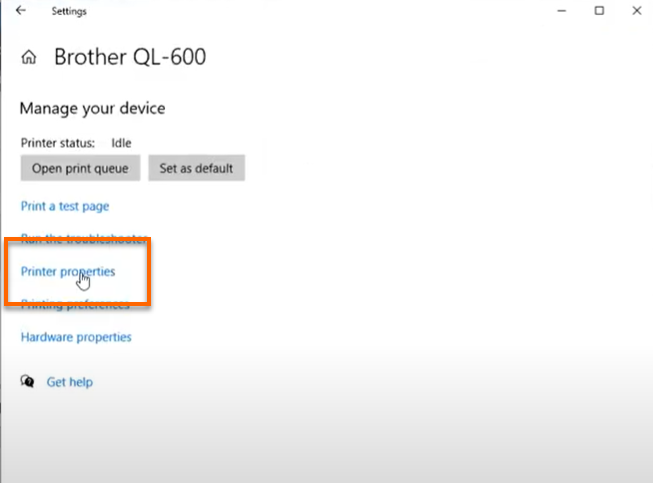Click the Get help chat bubble icon

[28, 381]
